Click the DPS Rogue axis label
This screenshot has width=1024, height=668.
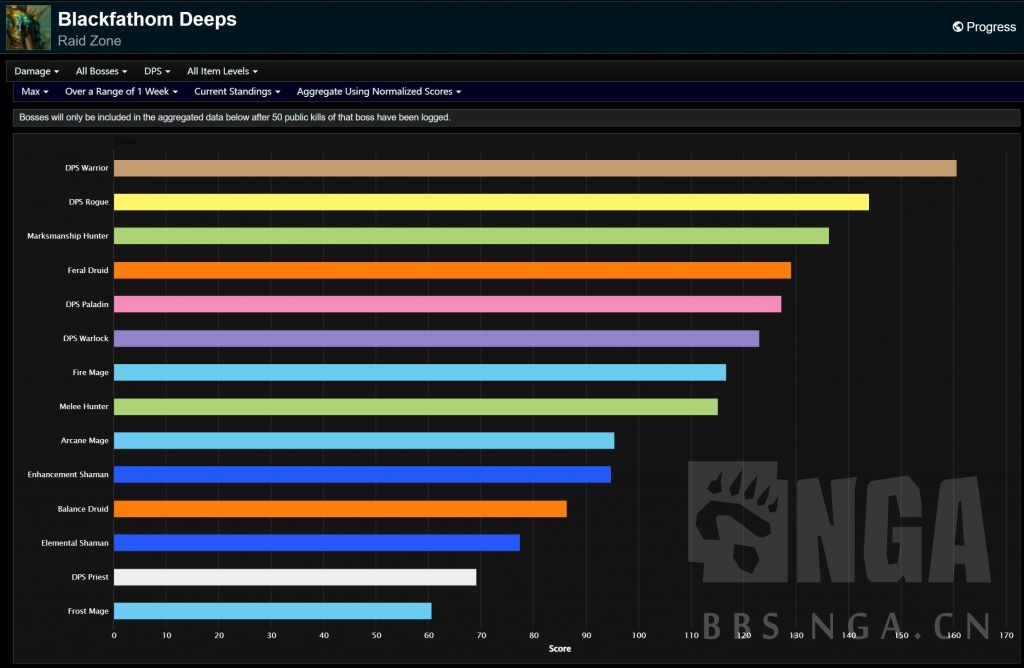click(89, 202)
